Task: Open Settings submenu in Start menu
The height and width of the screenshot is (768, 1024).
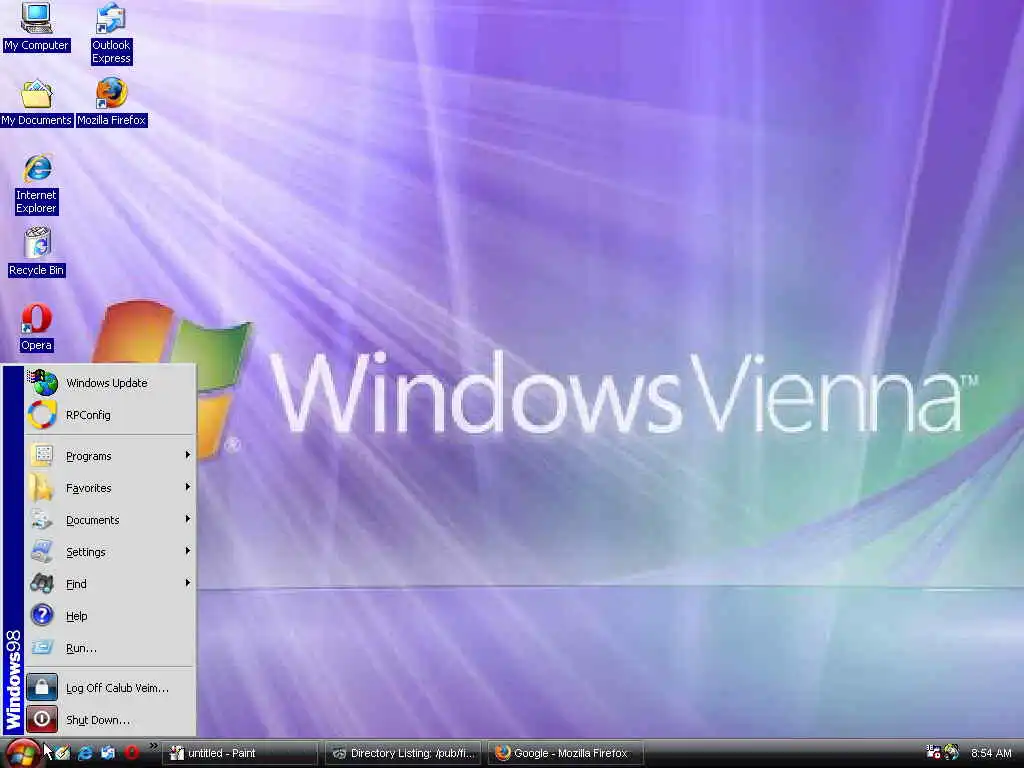Action: click(x=110, y=552)
